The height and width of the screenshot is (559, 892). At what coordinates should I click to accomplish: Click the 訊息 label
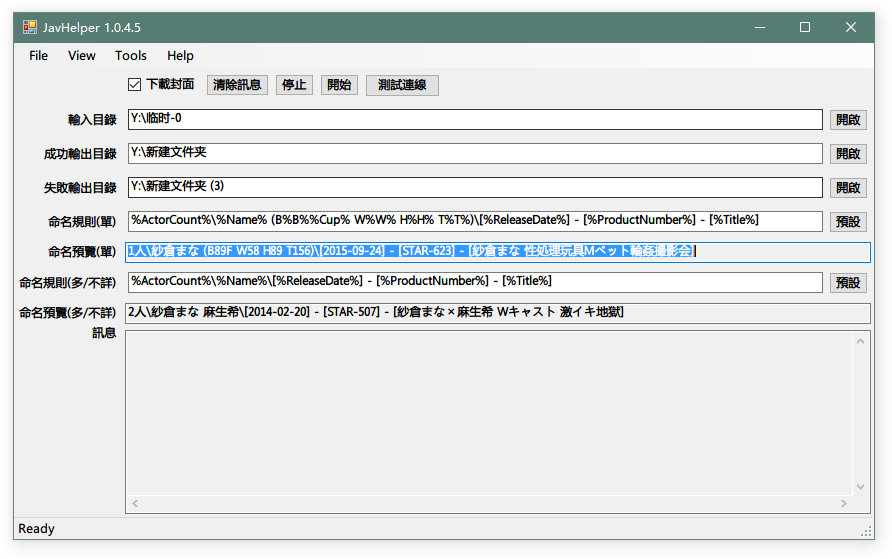pos(104,333)
